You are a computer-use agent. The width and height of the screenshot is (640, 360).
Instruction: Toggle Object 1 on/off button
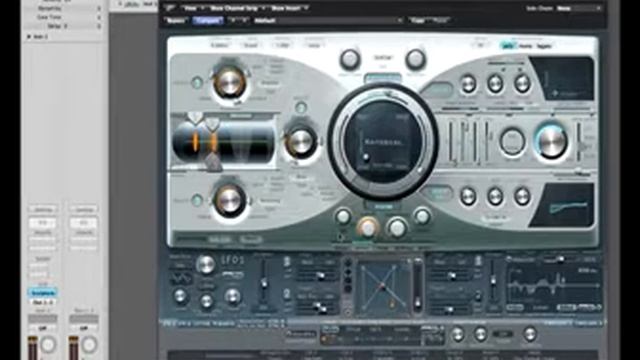click(197, 83)
